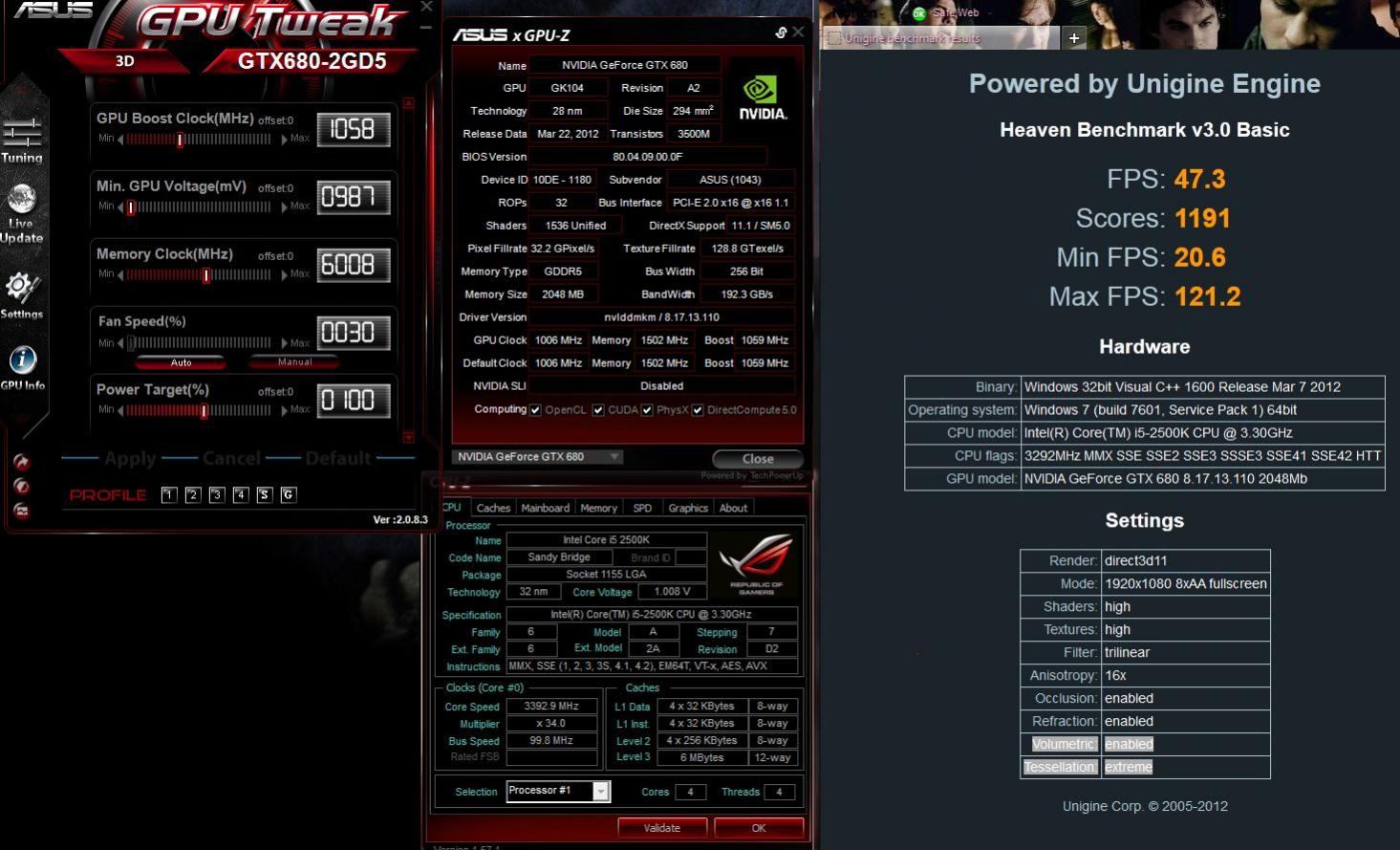Open a new browser tab with plus button
1400x850 pixels.
[x=1074, y=38]
